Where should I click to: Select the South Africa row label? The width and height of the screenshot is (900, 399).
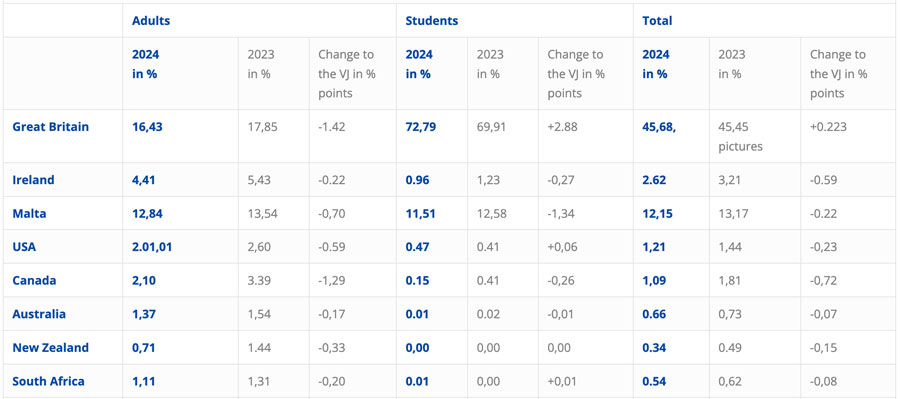[x=48, y=381]
